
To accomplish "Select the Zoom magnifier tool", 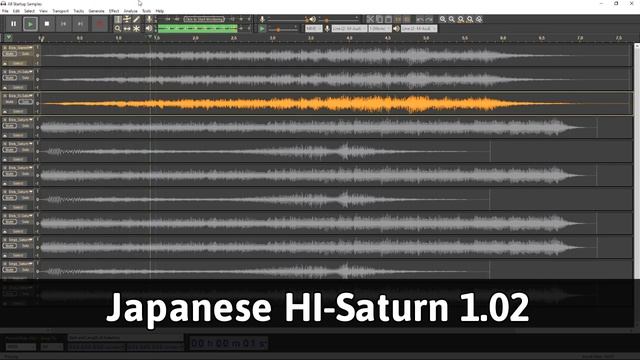I will coord(118,29).
